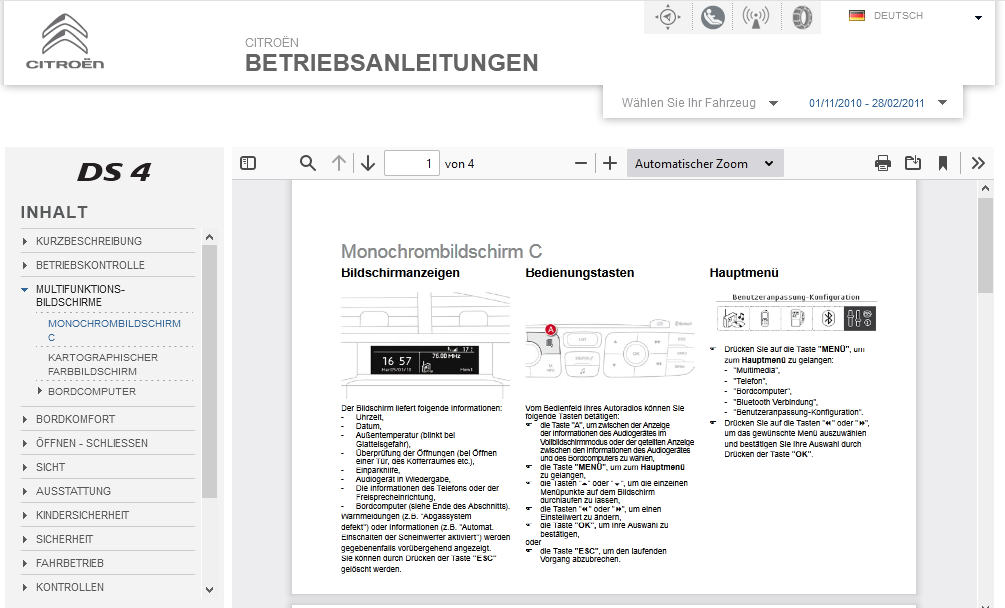This screenshot has height=608, width=1005.
Task: Open the navigation compass icon in header
Action: pyautogui.click(x=668, y=17)
